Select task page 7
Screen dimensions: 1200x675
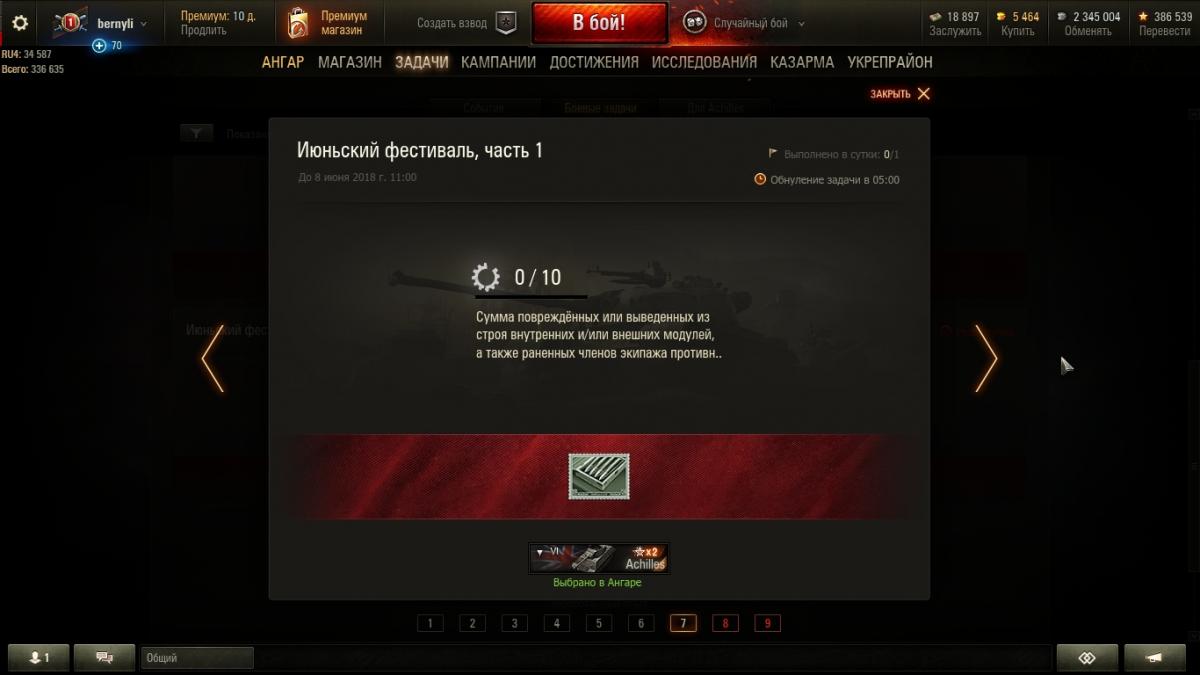tap(683, 623)
